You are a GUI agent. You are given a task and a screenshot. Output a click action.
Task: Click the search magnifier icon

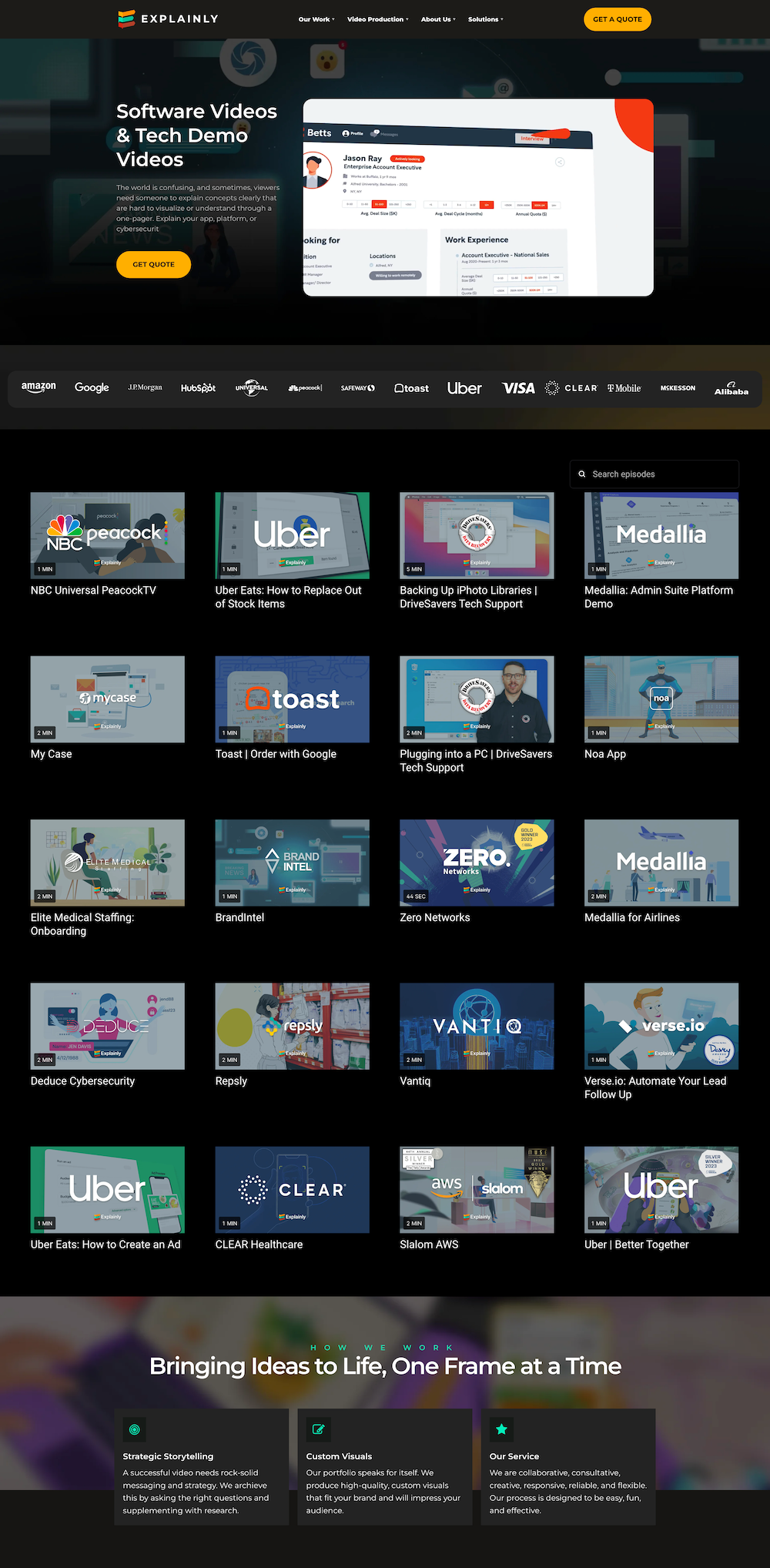click(x=582, y=474)
